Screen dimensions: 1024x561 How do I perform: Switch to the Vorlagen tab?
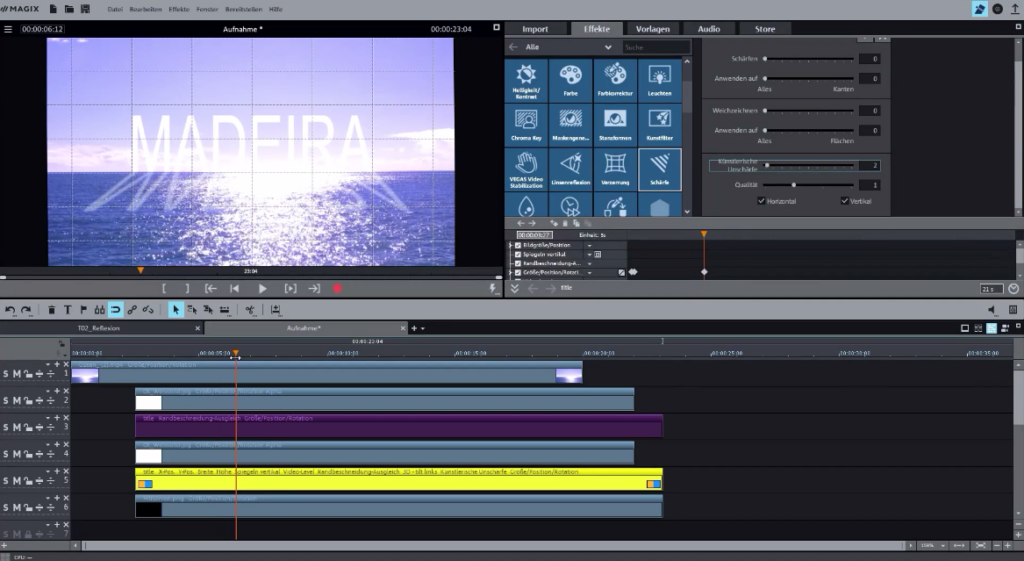pyautogui.click(x=652, y=29)
